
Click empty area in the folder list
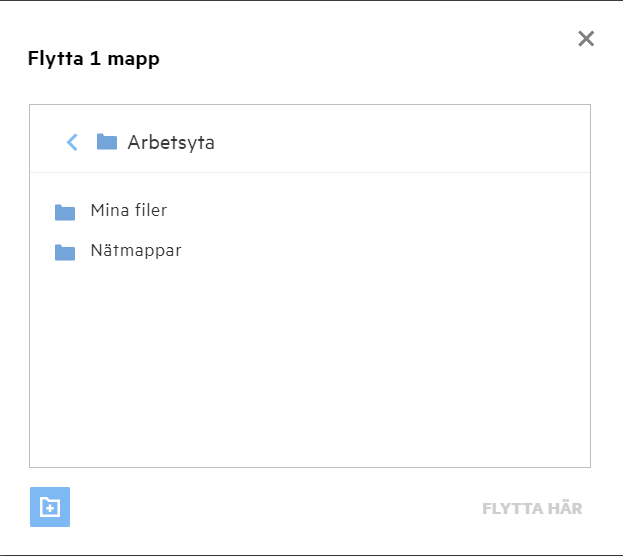310,370
